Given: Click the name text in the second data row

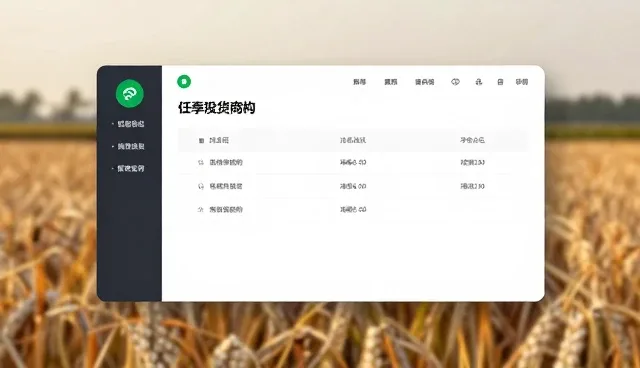Looking at the screenshot, I should pyautogui.click(x=226, y=186).
